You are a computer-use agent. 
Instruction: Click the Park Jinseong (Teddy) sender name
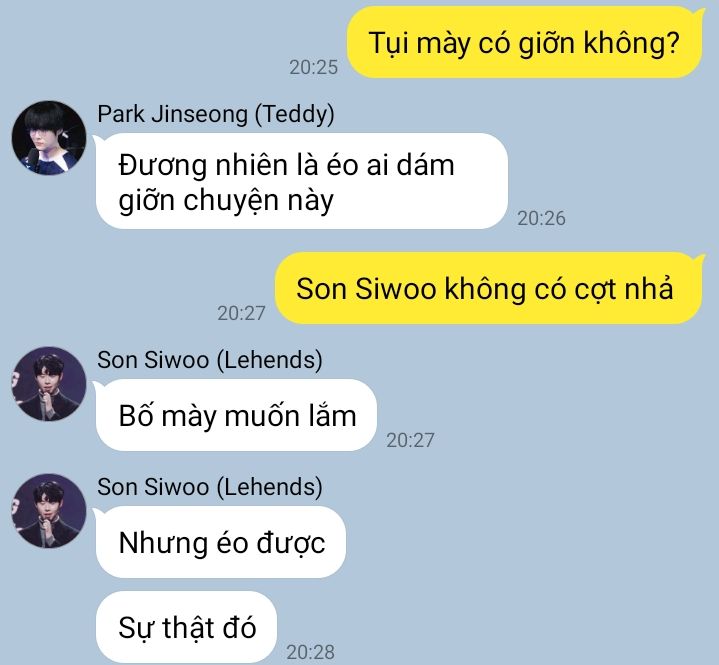(x=216, y=114)
